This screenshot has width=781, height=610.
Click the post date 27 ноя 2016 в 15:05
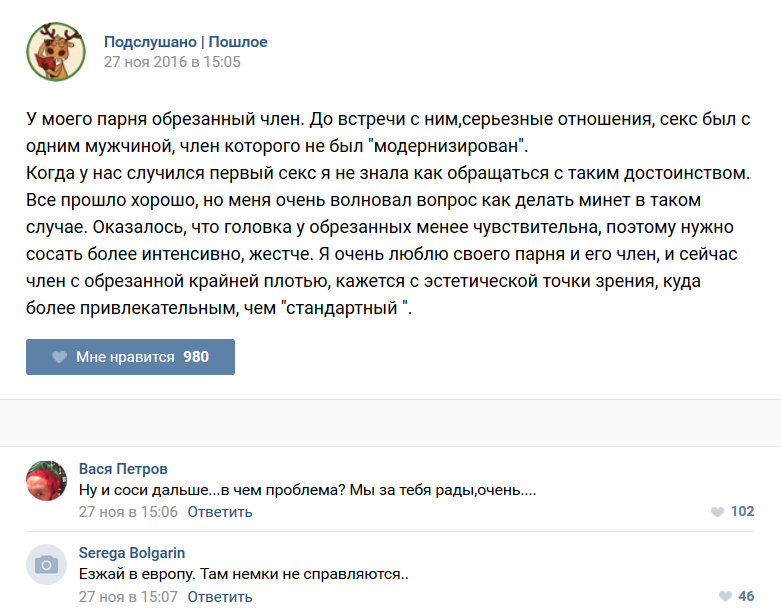172,62
